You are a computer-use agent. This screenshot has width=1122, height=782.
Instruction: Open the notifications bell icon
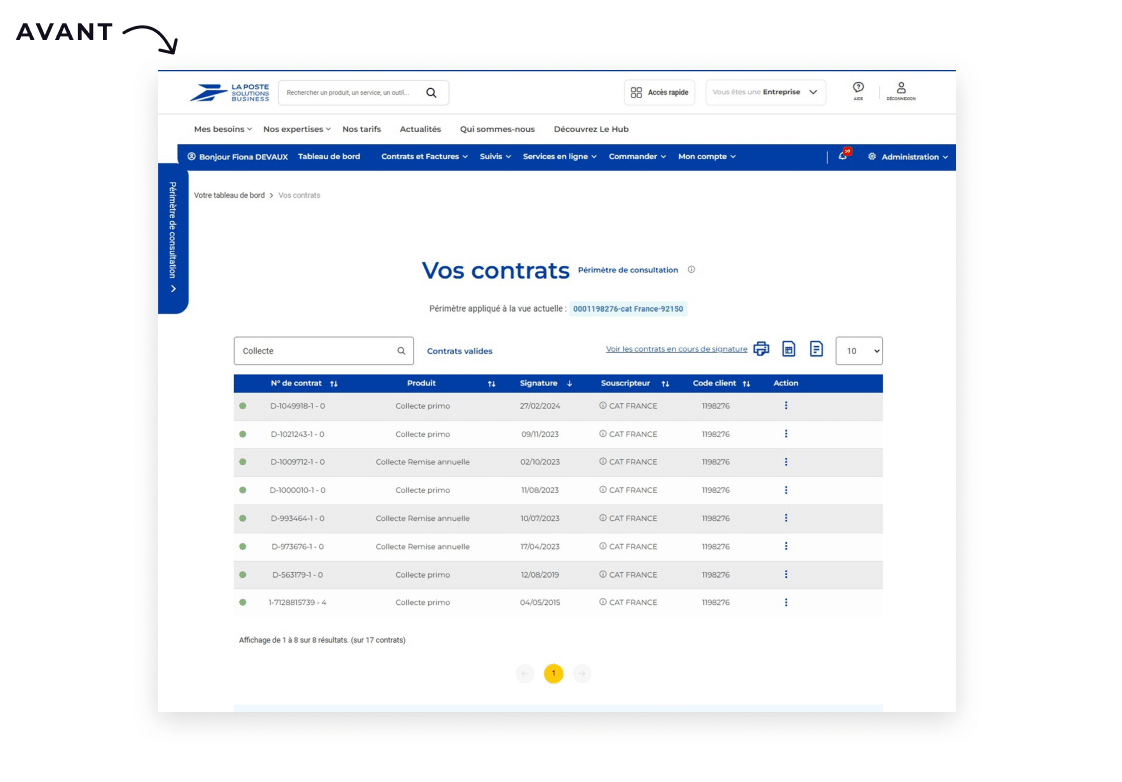coord(844,155)
